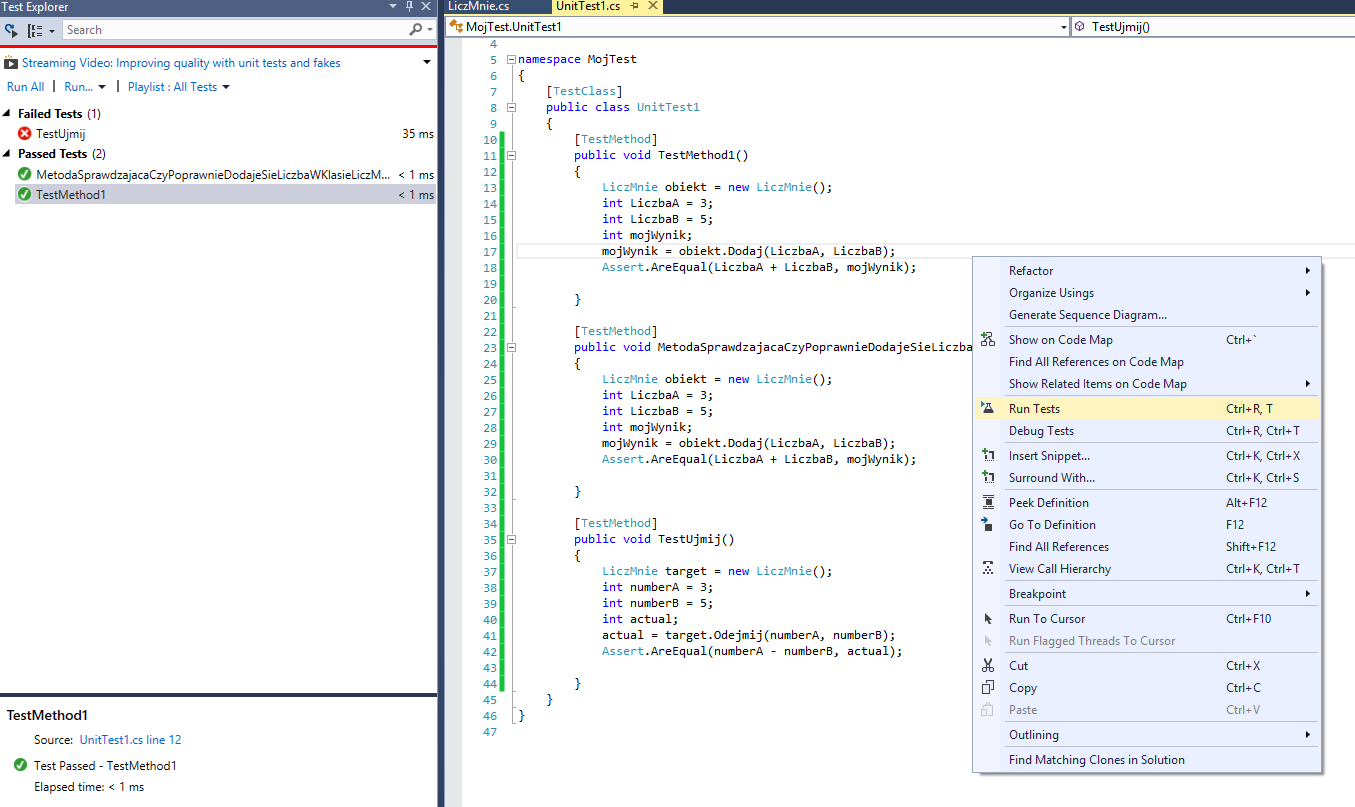Click the Copy icon in context menu

(x=988, y=688)
